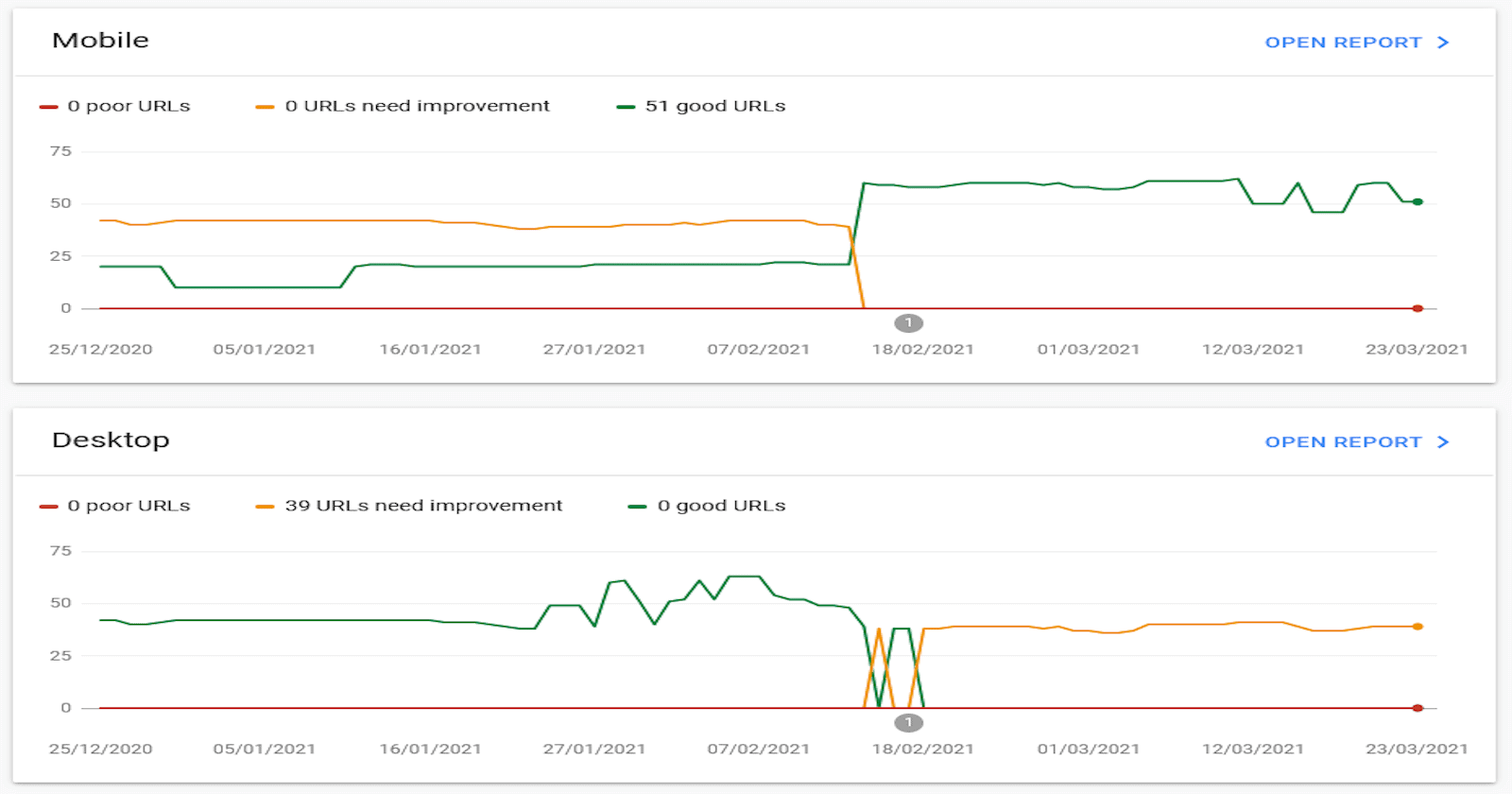Open the Desktop report link
This screenshot has height=794, width=1512.
(1356, 442)
